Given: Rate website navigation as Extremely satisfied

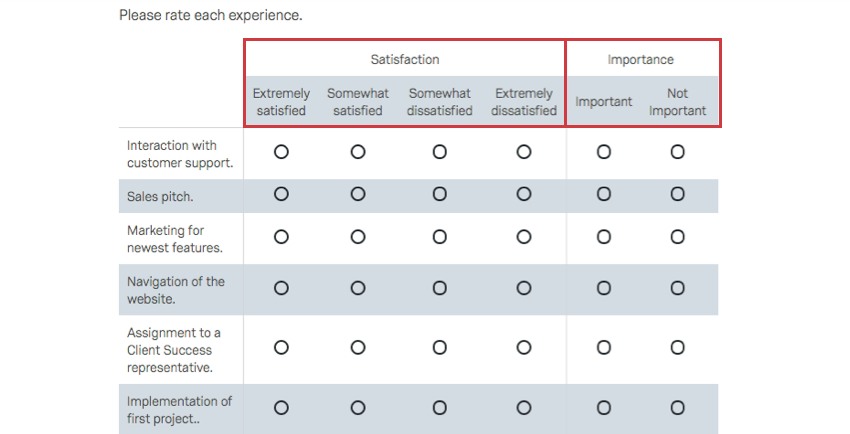Looking at the screenshot, I should [x=281, y=288].
